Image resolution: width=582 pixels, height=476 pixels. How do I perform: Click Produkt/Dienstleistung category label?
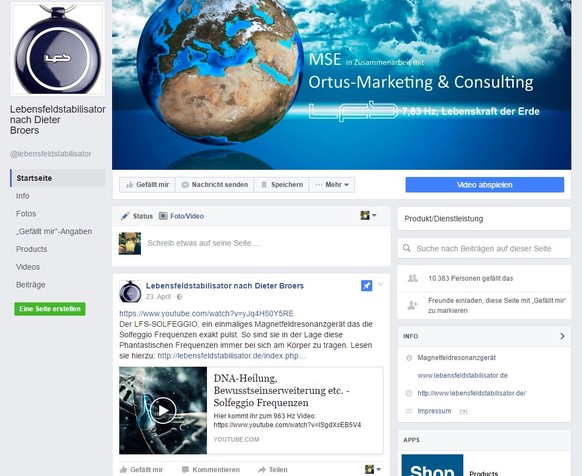[x=444, y=219]
